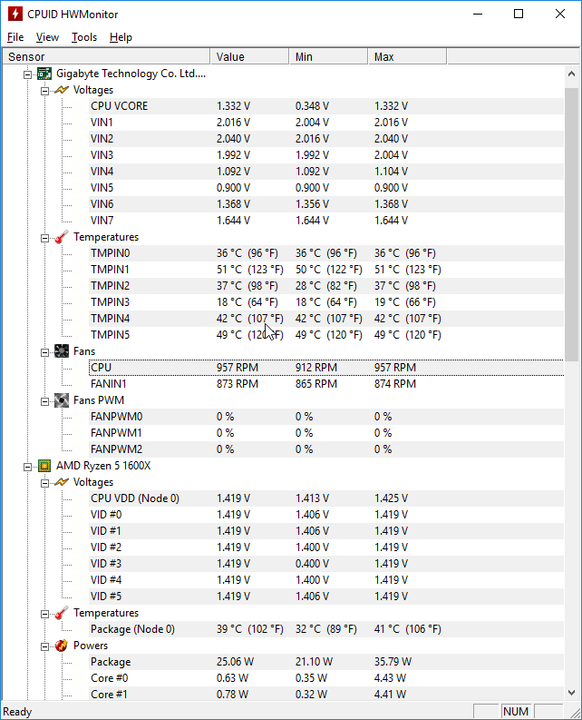Collapse the Powers section
The width and height of the screenshot is (582, 720).
[45, 647]
